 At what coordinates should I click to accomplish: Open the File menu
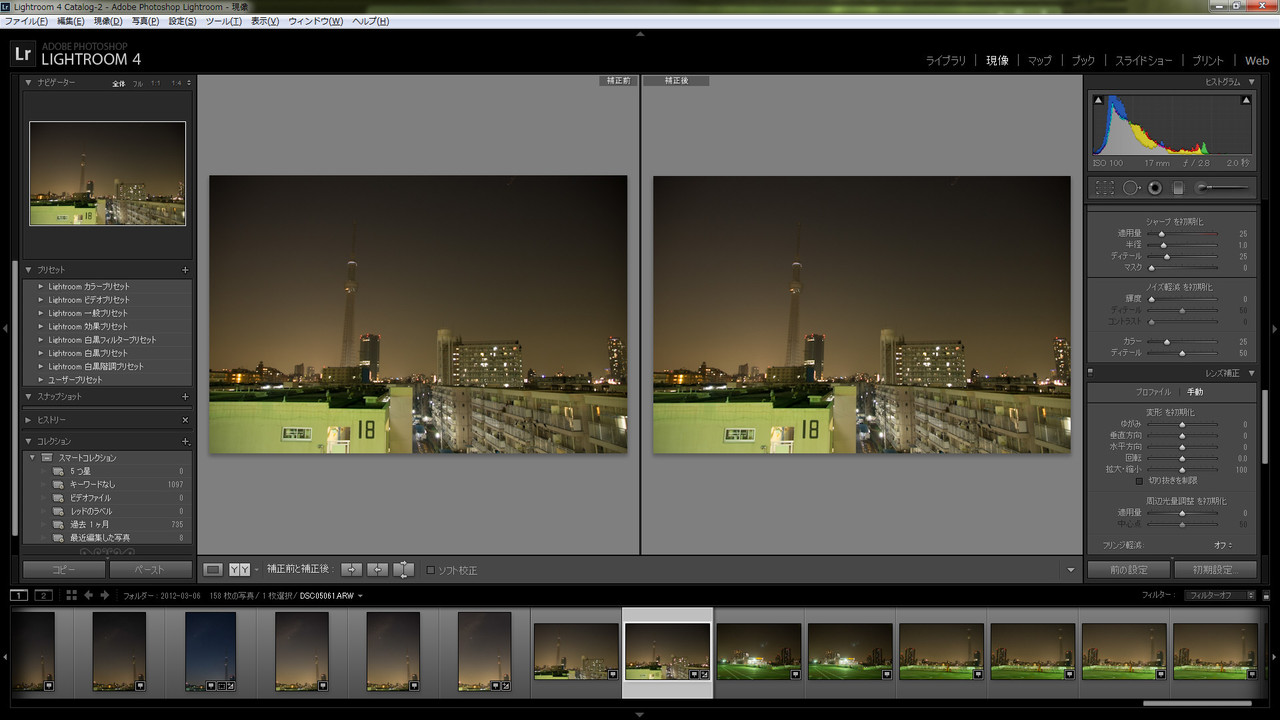tap(27, 21)
